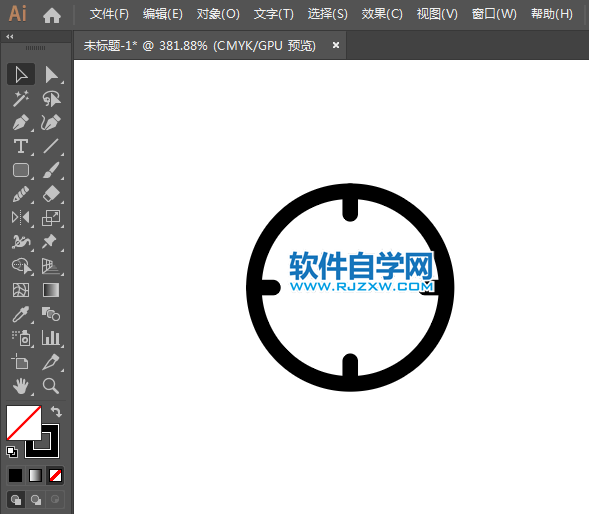
Task: Activate the Slice tool
Action: click(x=51, y=362)
